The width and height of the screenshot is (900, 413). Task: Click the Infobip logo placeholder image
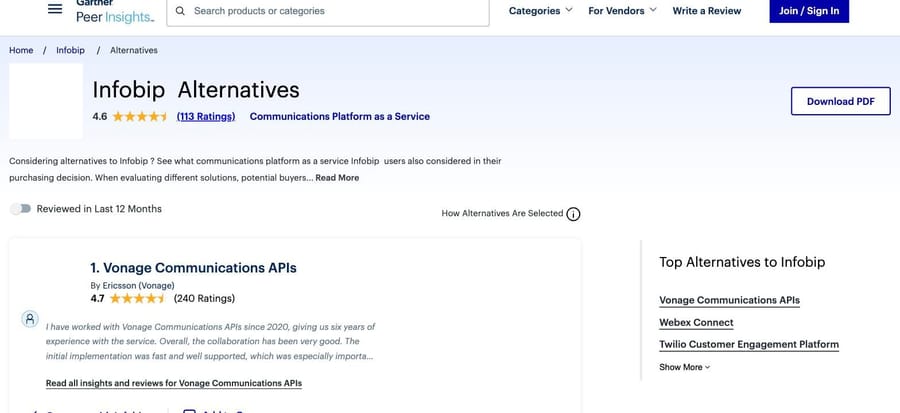(46, 101)
